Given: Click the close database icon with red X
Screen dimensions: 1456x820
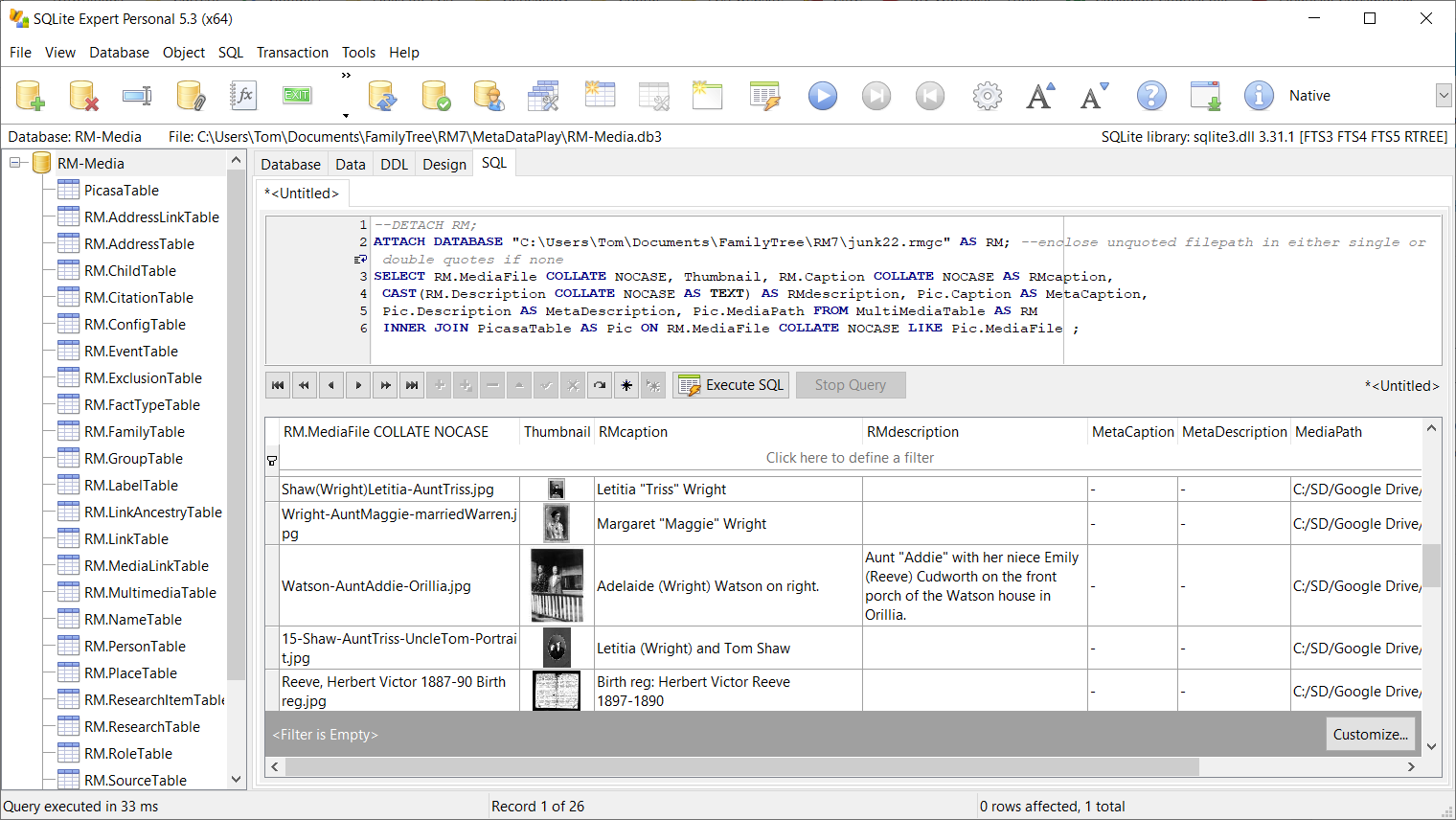Looking at the screenshot, I should [x=84, y=96].
